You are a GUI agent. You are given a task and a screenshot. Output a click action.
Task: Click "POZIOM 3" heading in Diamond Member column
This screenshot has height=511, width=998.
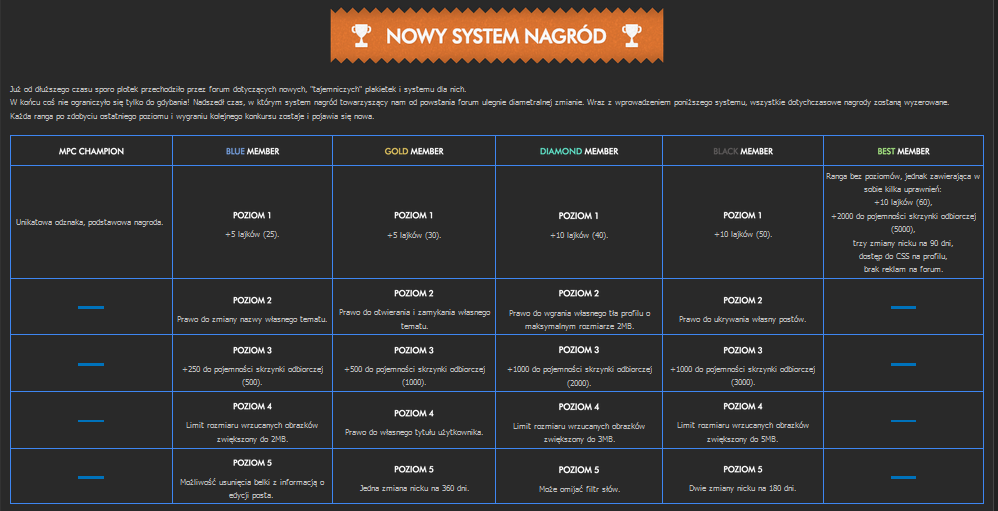tap(579, 350)
